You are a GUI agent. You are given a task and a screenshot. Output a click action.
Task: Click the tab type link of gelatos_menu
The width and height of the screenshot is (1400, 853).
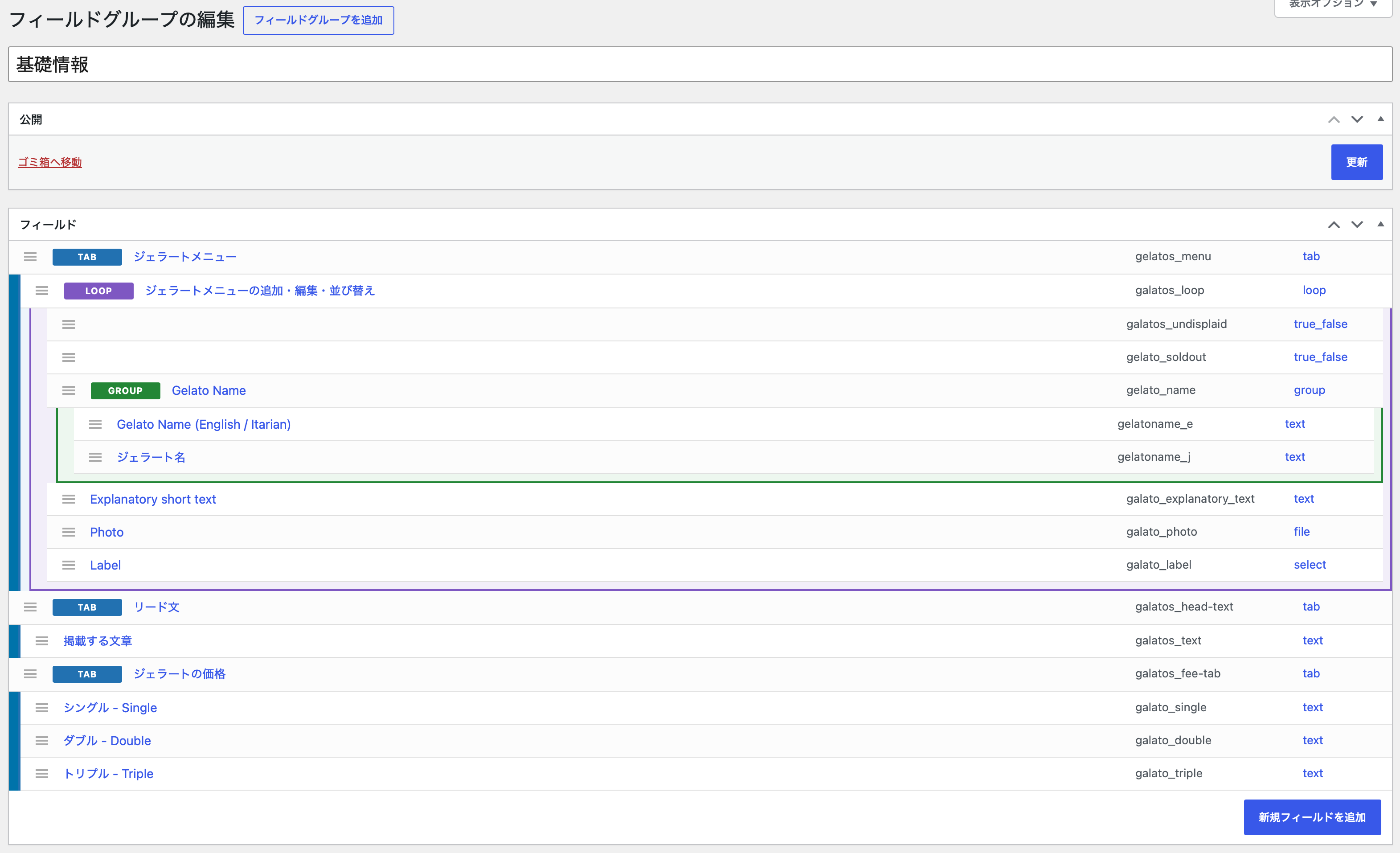[x=1311, y=257]
